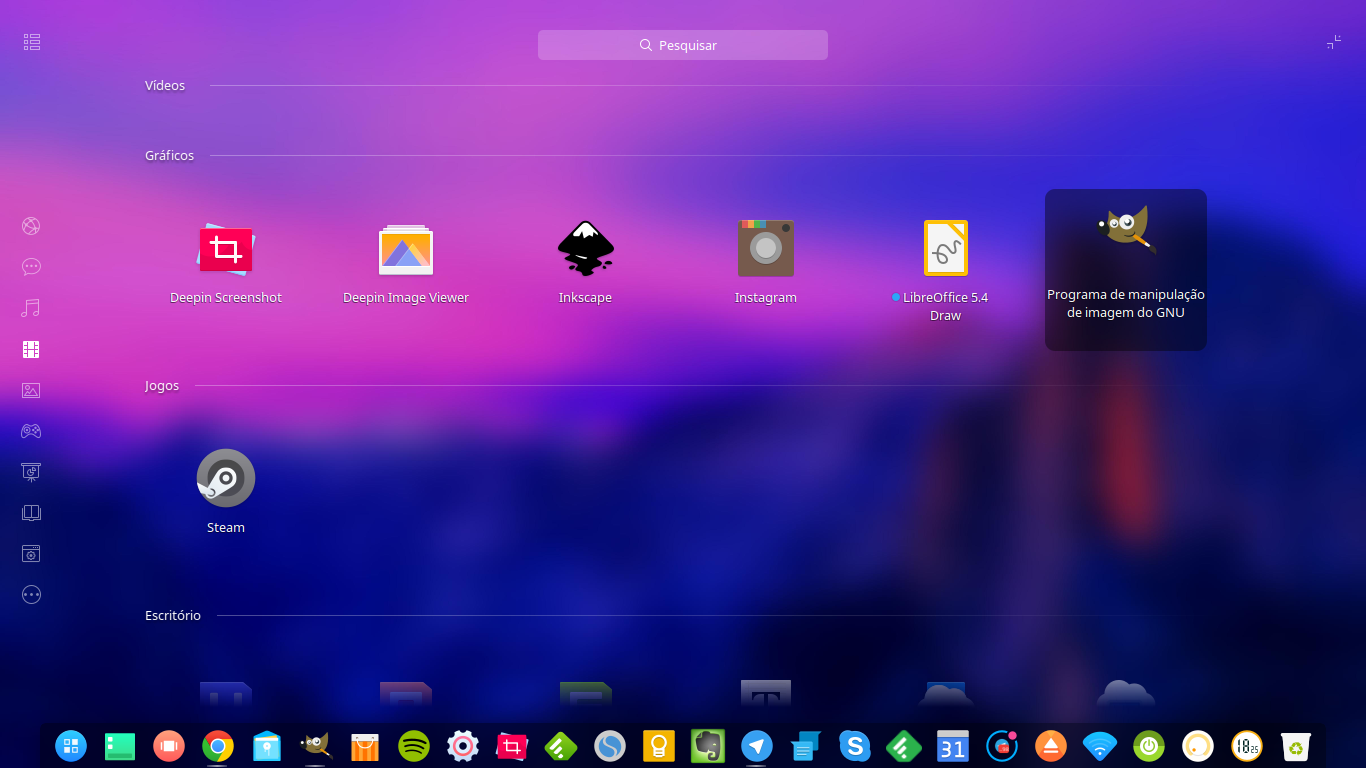Click the clock showing 18:25
1366x768 pixels.
(1247, 745)
